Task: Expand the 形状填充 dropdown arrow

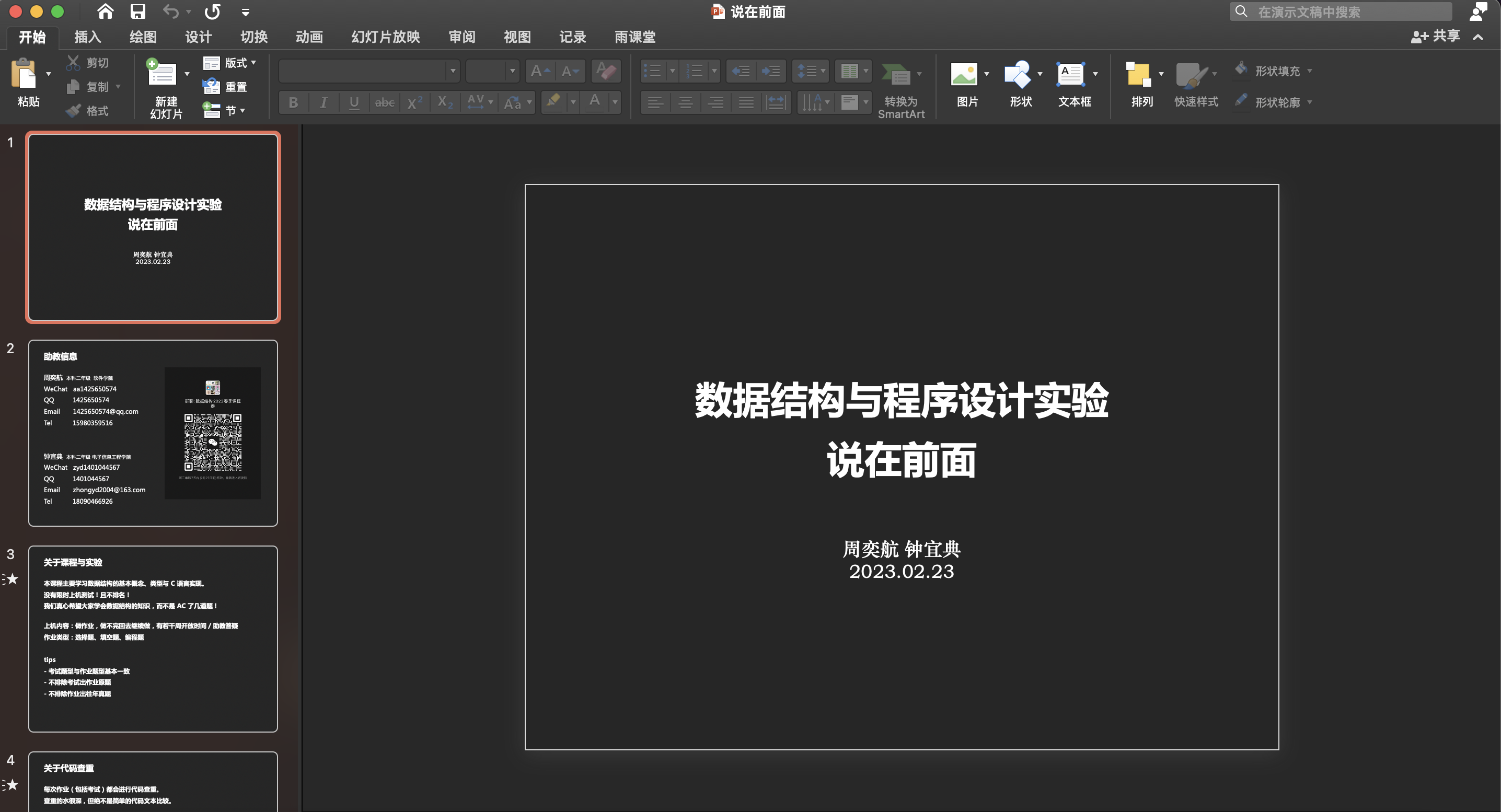Action: [x=1310, y=71]
